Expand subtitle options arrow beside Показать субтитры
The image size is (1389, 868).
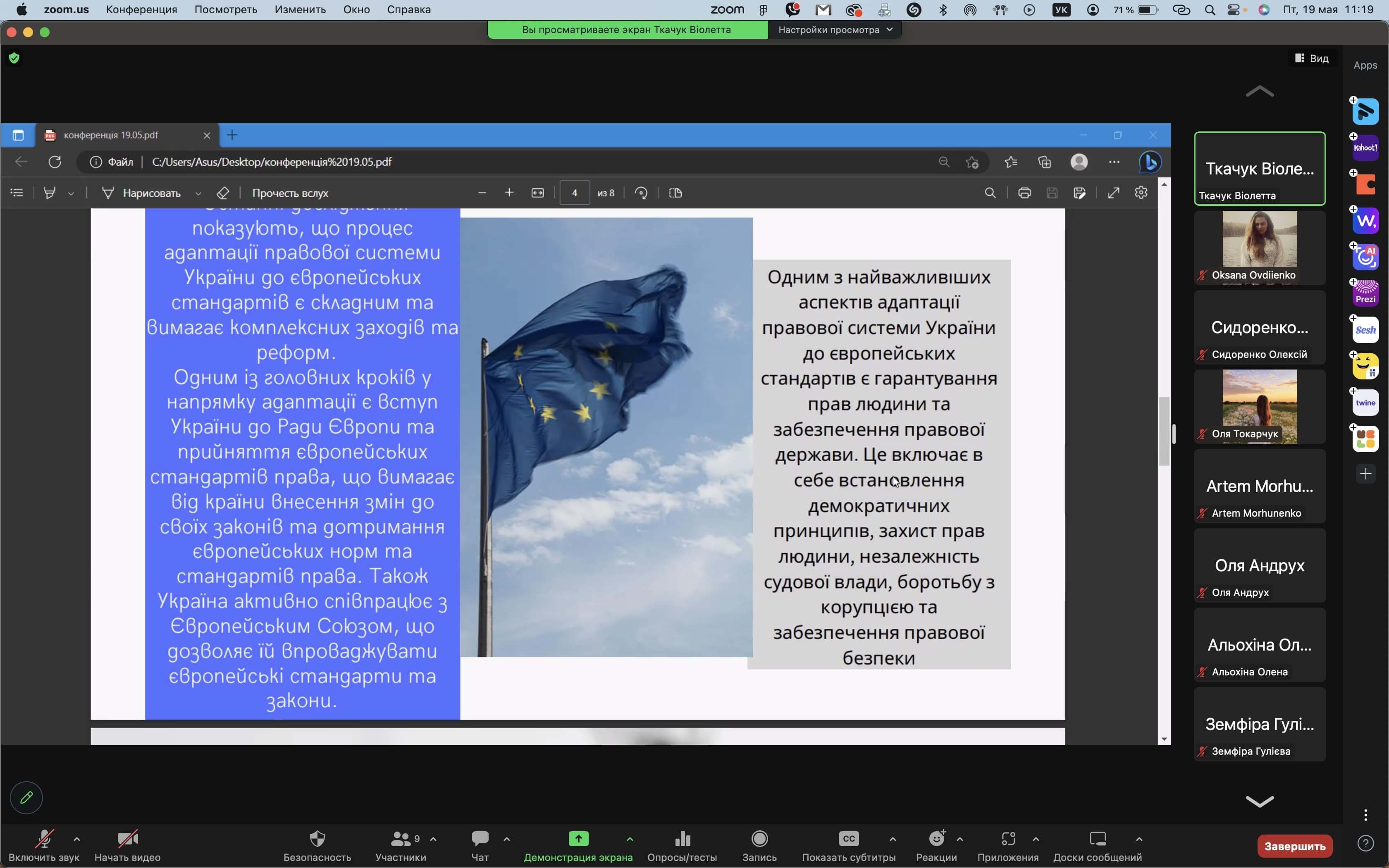coord(893,839)
